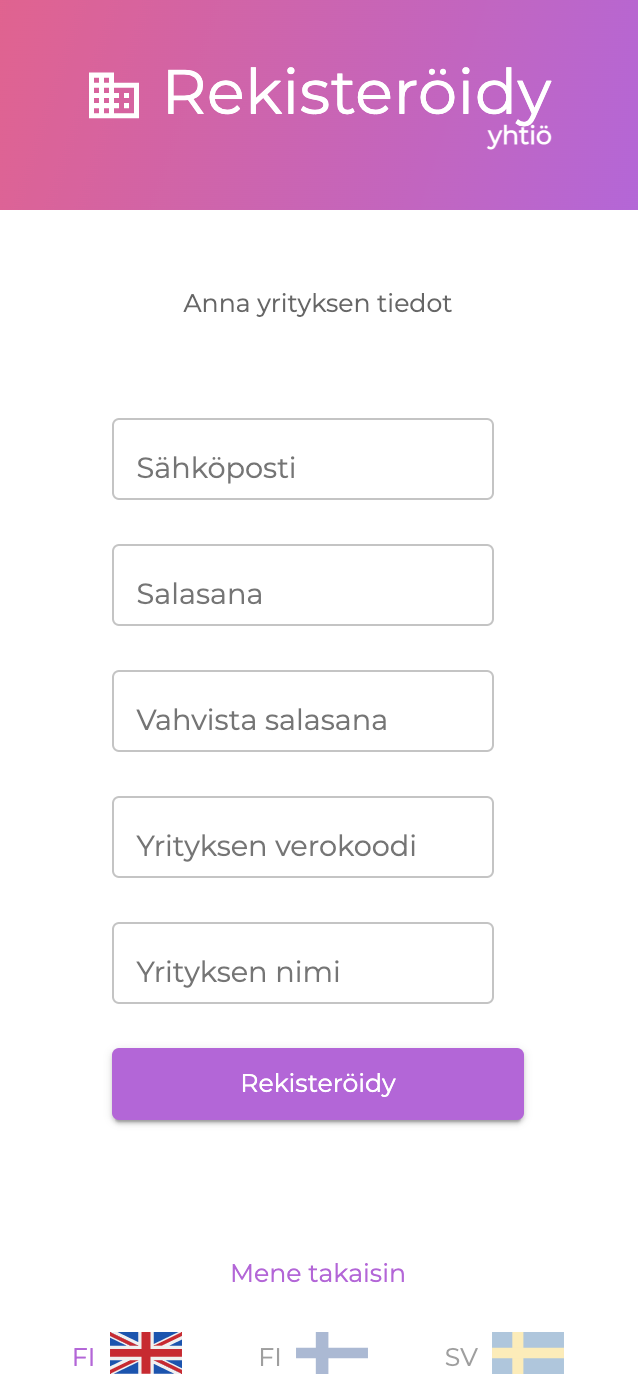Viewport: 638px width, 1394px height.
Task: Click the highlighted "FI" language label
Action: click(x=84, y=1357)
